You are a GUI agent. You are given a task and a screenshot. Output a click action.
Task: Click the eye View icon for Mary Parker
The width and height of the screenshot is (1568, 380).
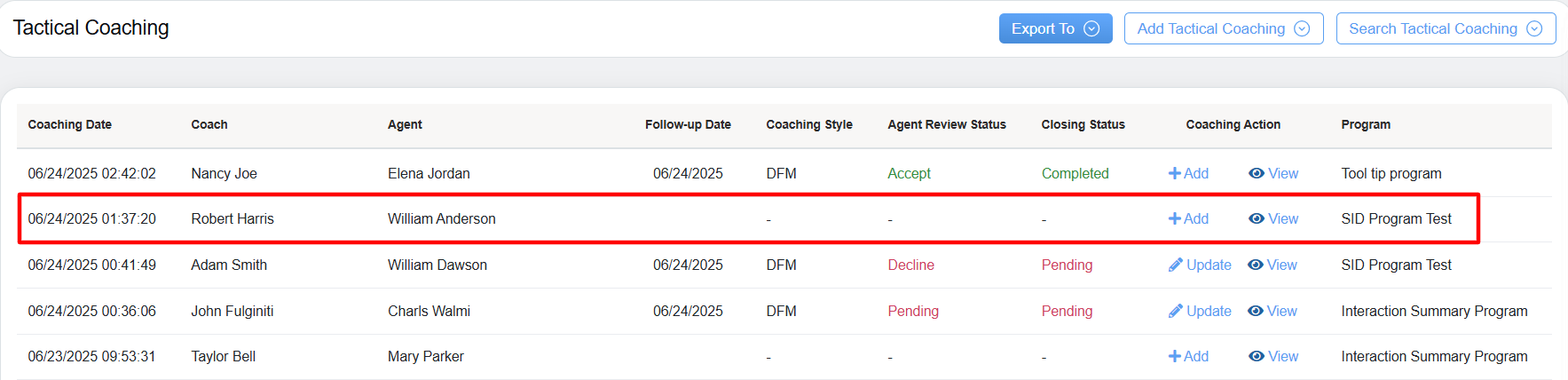[x=1257, y=356]
